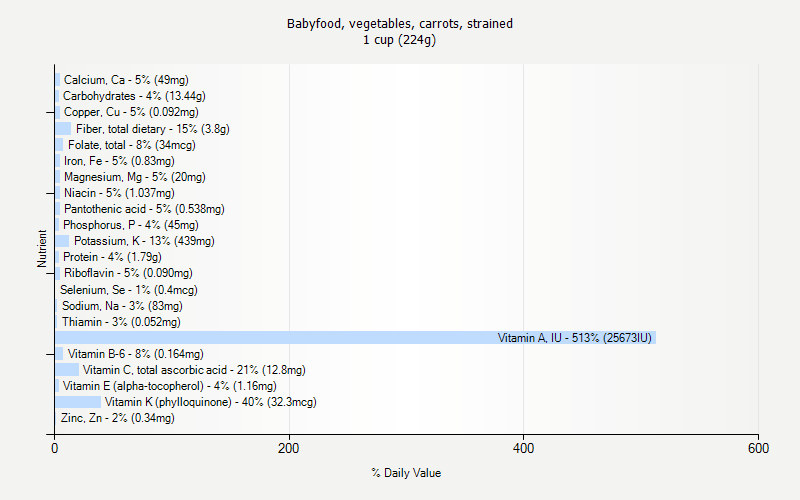Viewport: 800px width, 500px height.
Task: Click the chart title "Babyfood, vegetables, carrots, strained"
Action: point(399,24)
